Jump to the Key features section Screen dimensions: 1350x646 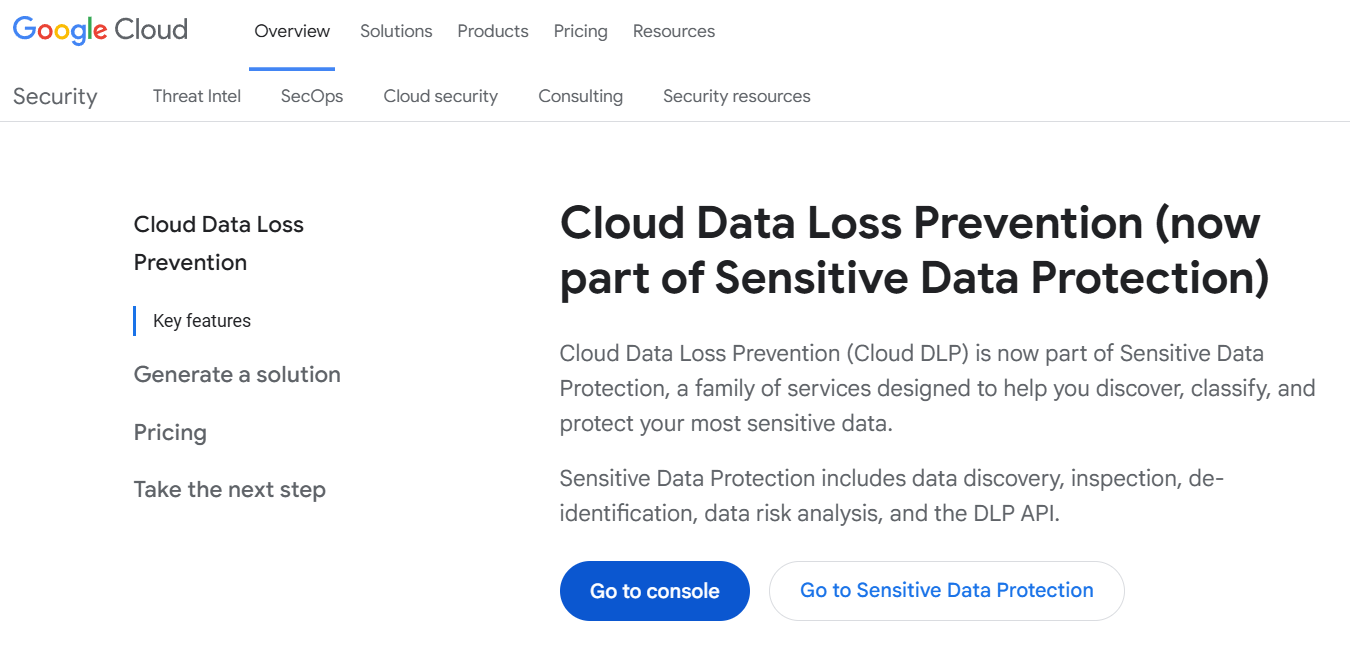point(200,320)
